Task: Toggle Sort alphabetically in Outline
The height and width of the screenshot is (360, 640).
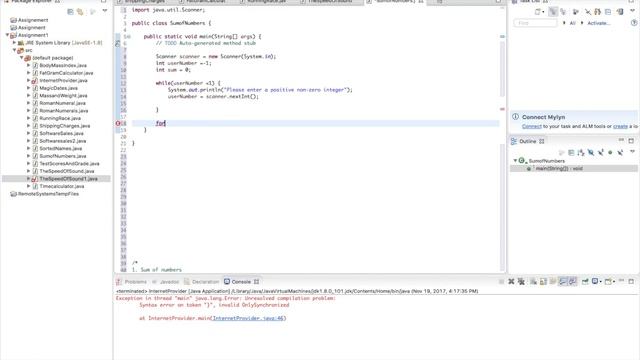Action: click(581, 152)
